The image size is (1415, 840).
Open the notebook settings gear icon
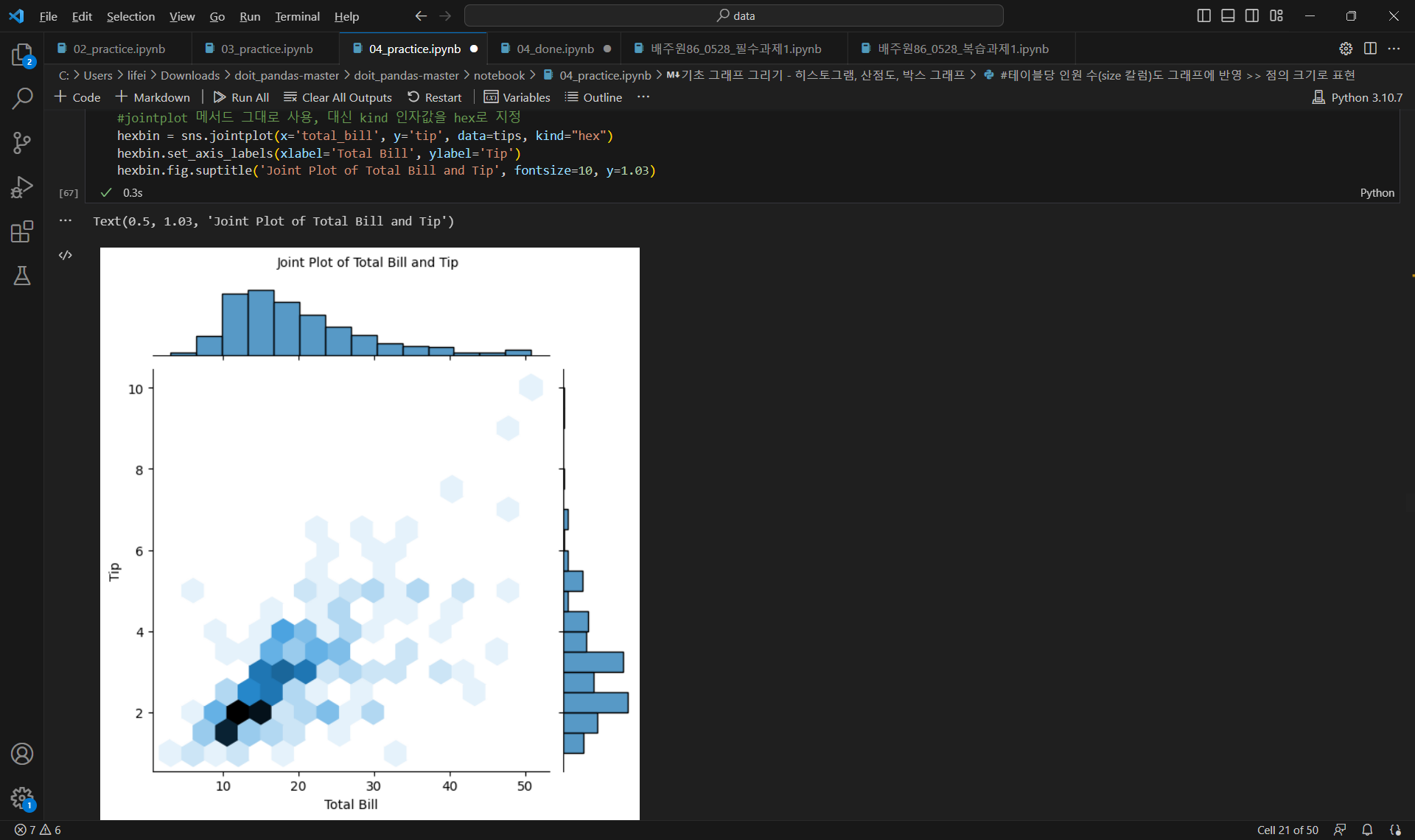click(1346, 49)
